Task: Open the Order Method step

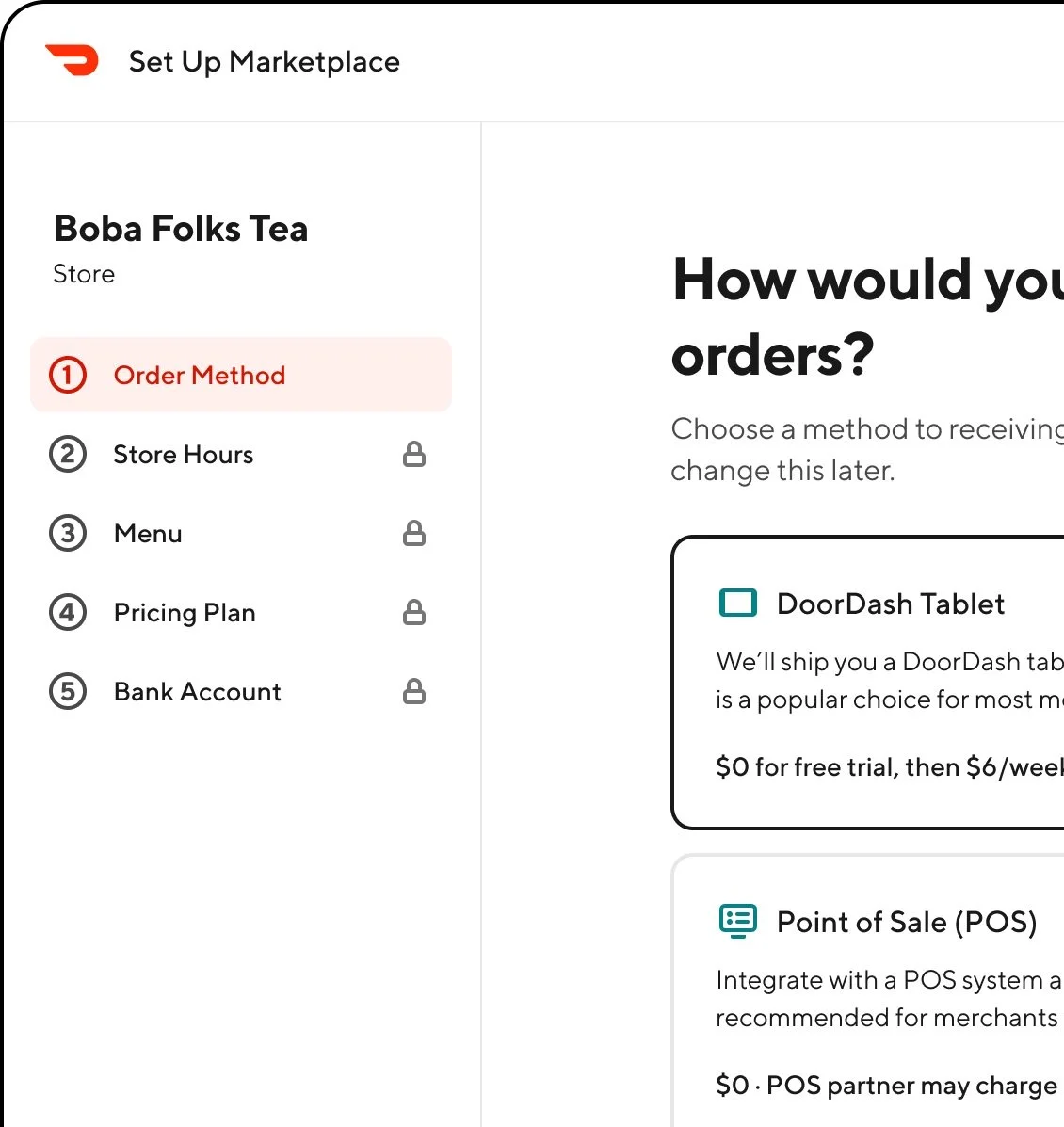Action: (x=200, y=375)
